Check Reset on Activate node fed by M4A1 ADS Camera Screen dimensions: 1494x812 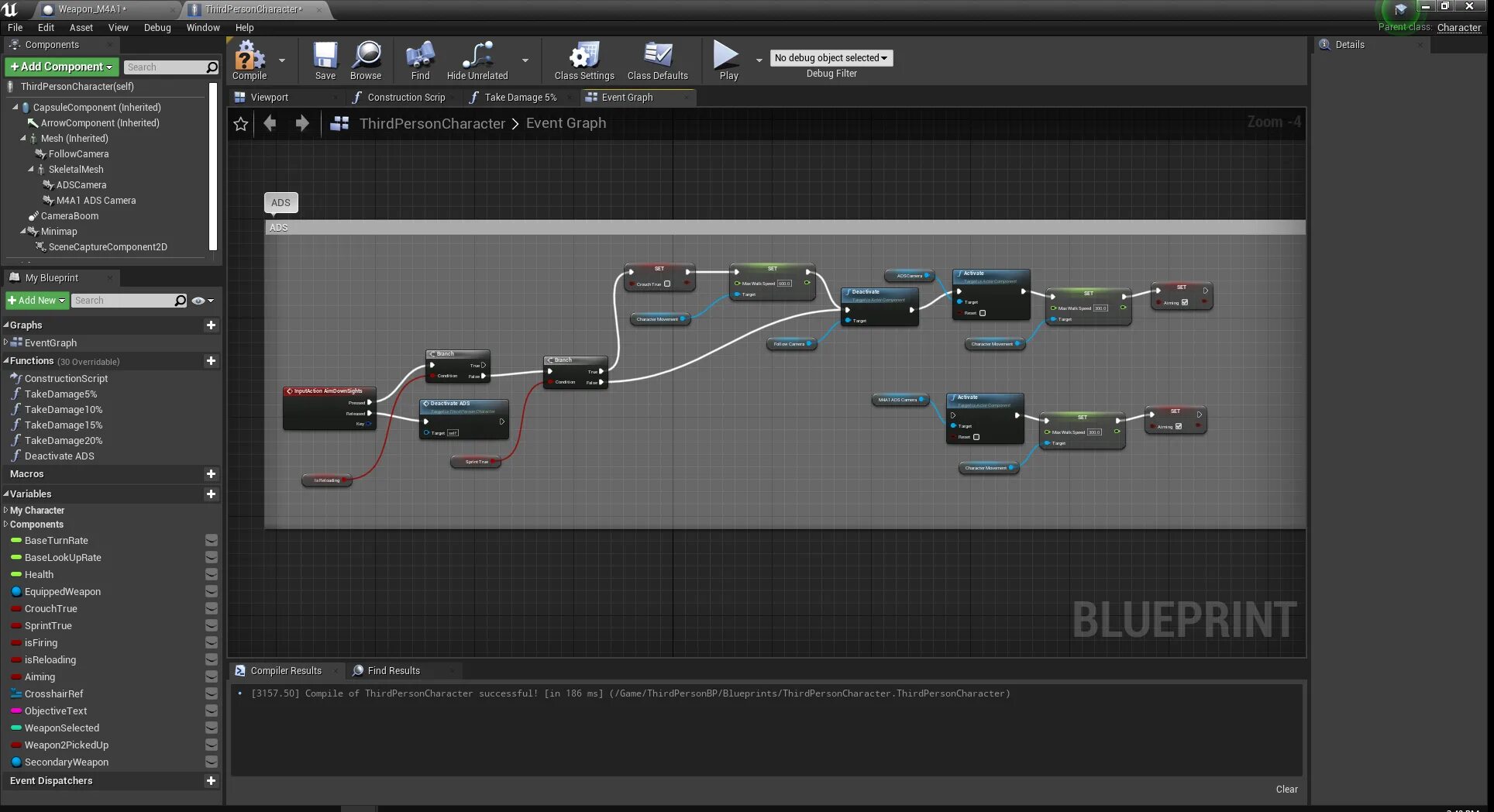[x=976, y=437]
